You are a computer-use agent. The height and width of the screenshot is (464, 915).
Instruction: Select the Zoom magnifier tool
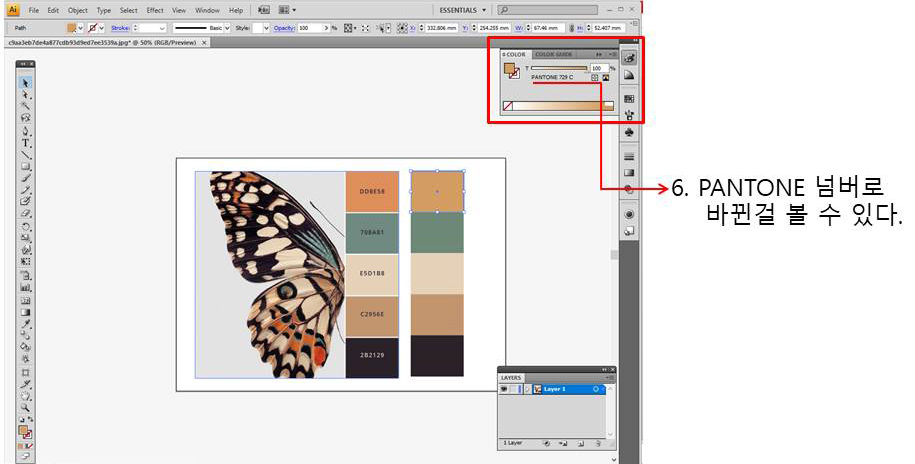tap(25, 408)
